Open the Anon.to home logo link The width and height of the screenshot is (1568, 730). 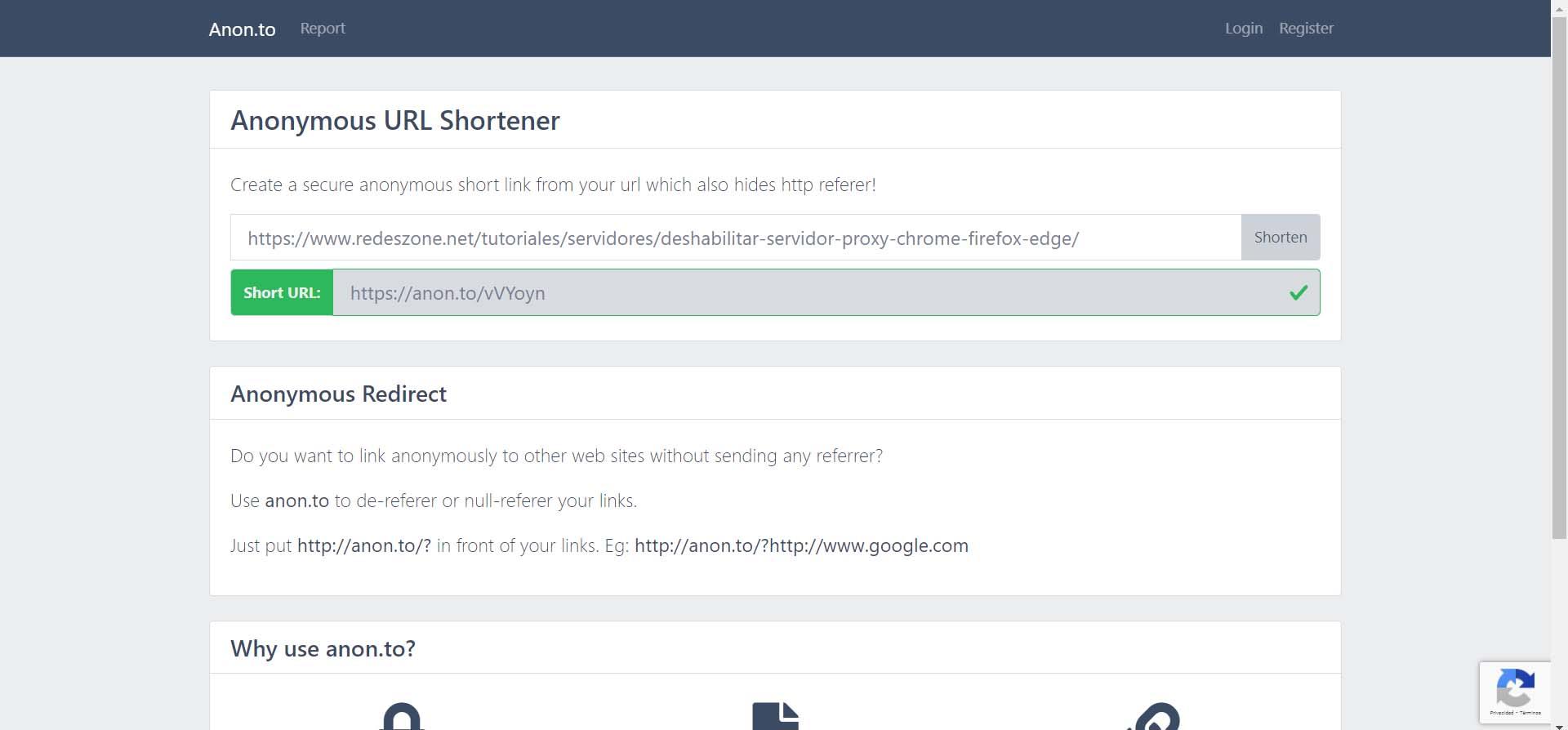click(242, 29)
